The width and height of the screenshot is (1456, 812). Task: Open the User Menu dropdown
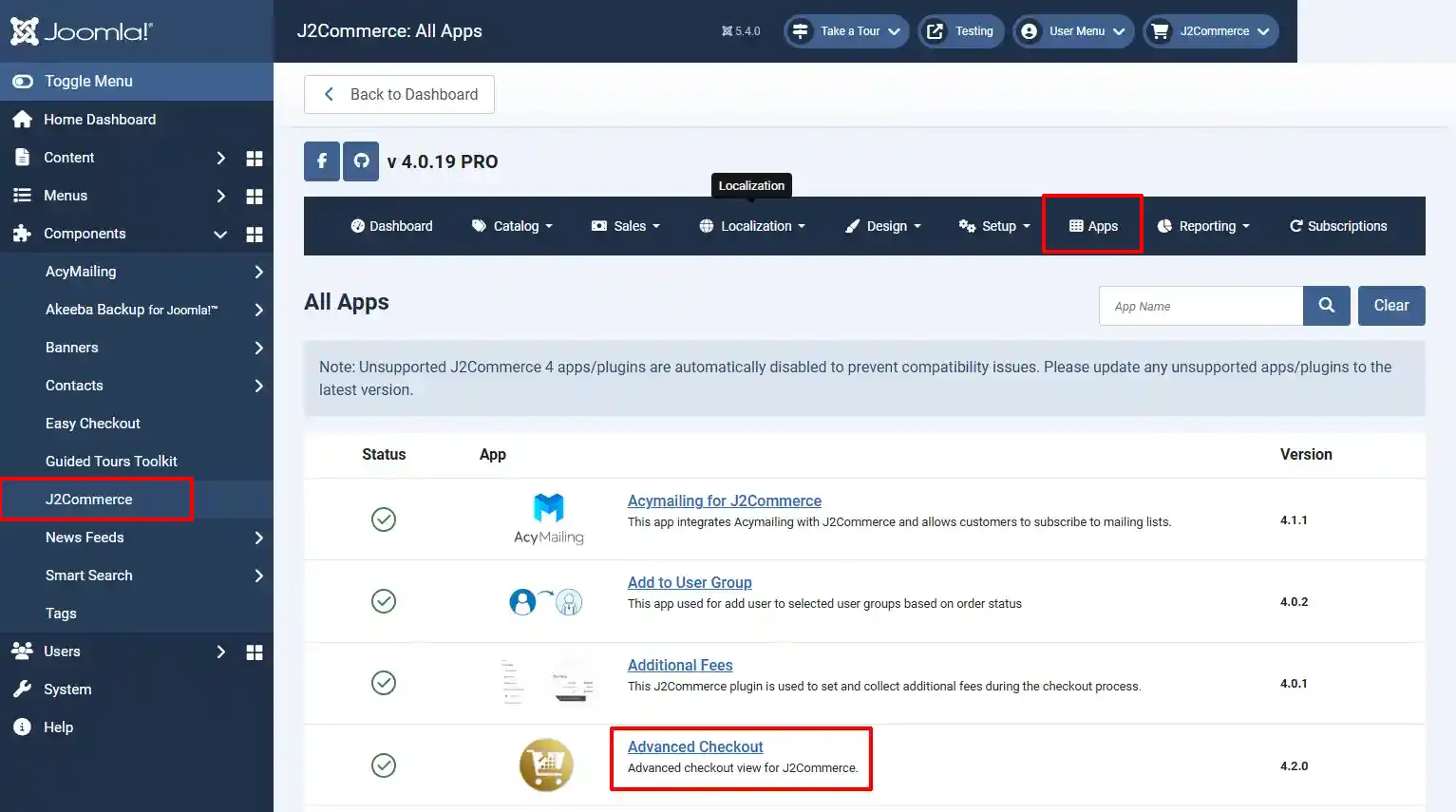coord(1073,31)
